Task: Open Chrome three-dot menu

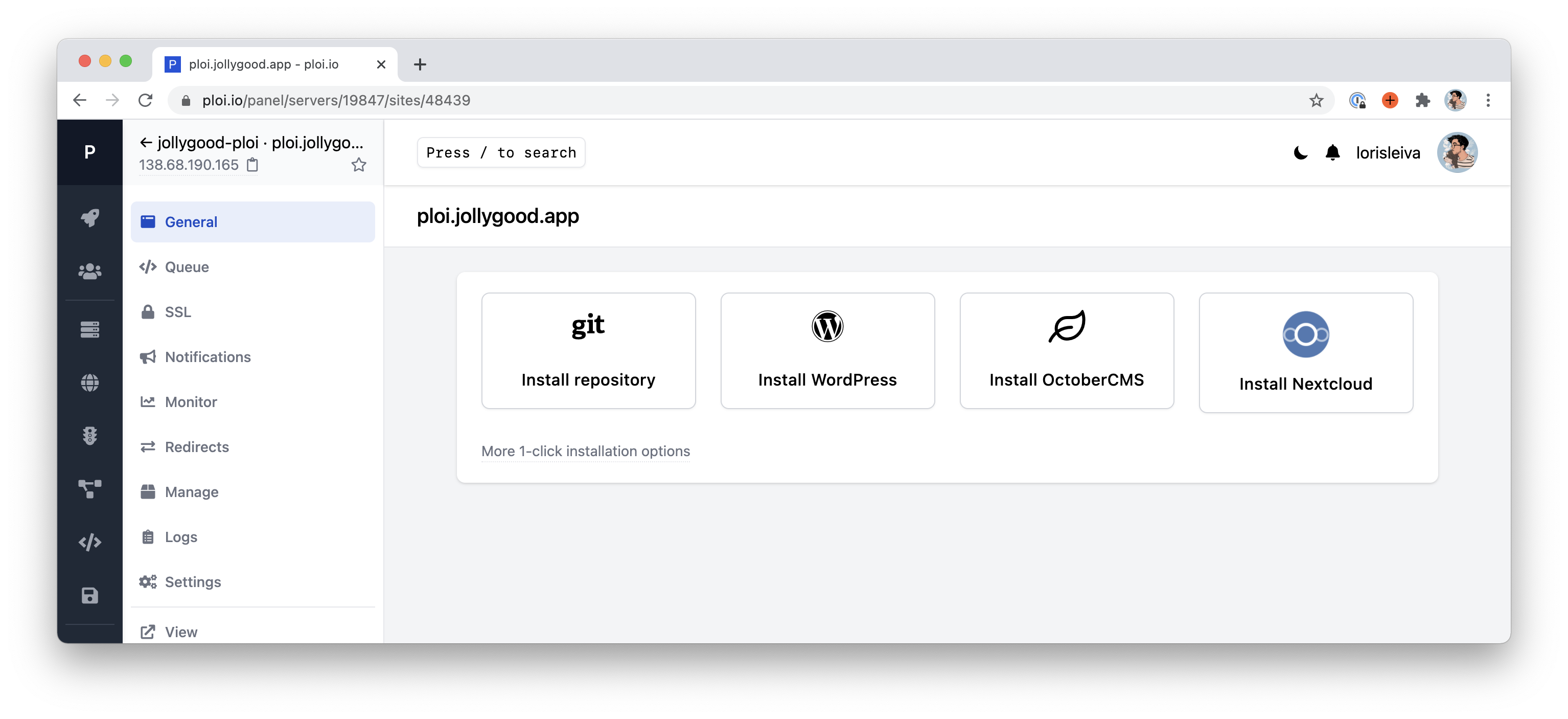Action: [x=1488, y=100]
